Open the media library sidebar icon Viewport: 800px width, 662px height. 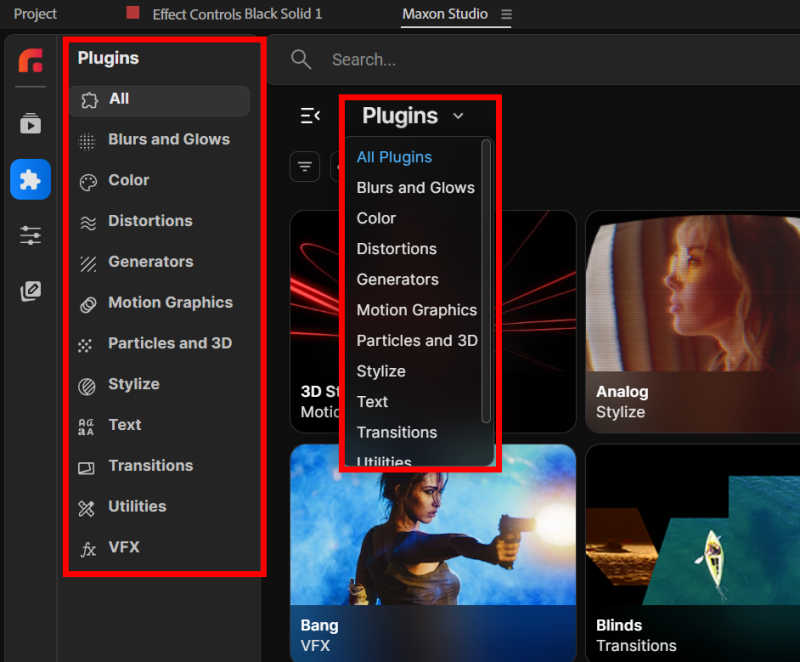tap(30, 124)
